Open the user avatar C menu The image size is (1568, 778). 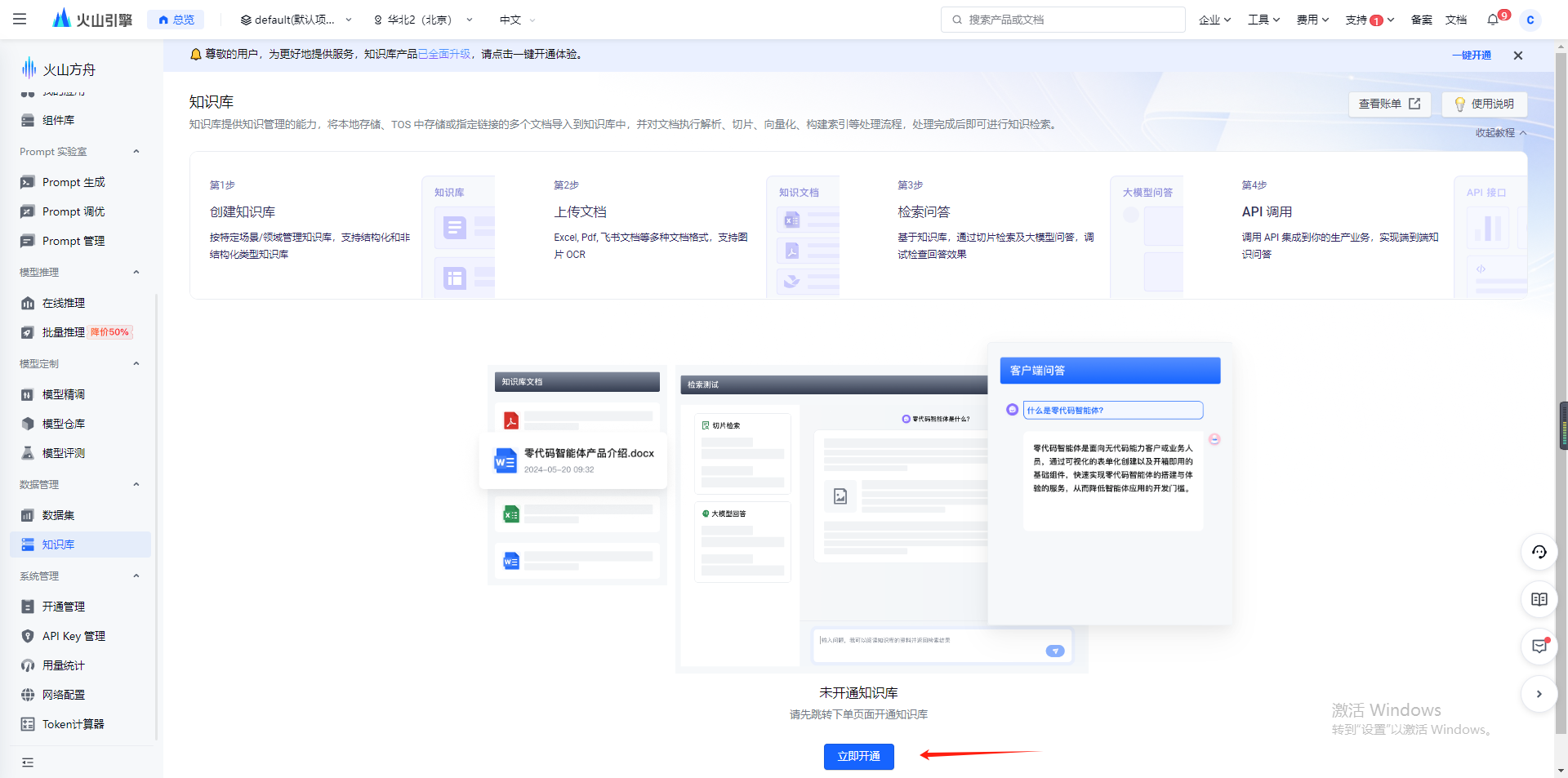pos(1530,20)
